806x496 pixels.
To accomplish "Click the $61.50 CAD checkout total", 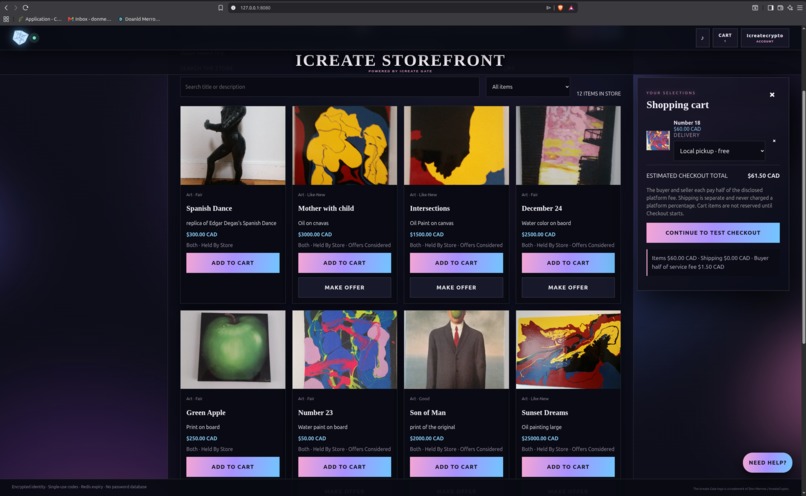I will pyautogui.click(x=763, y=176).
